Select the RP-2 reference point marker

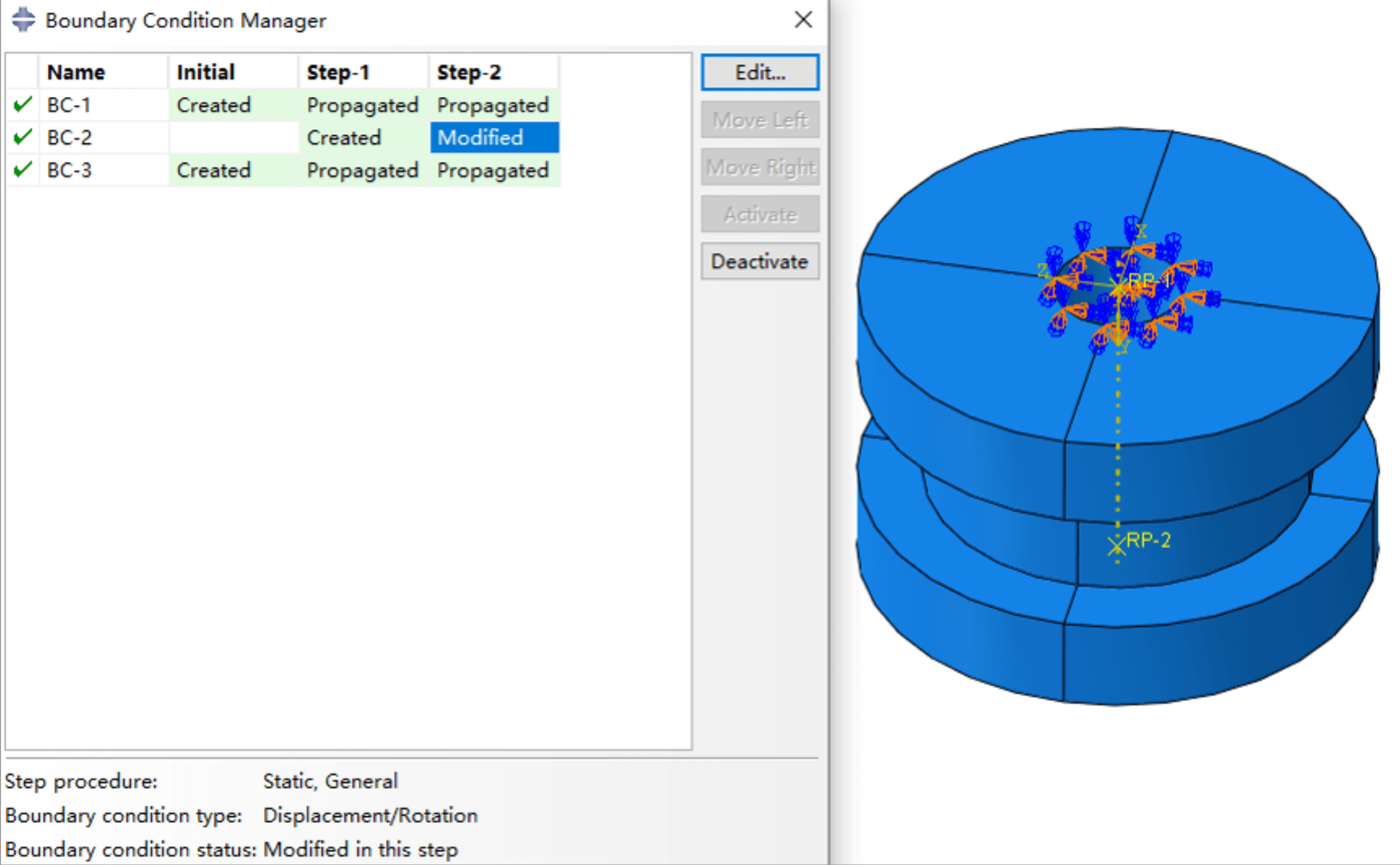click(x=1116, y=546)
